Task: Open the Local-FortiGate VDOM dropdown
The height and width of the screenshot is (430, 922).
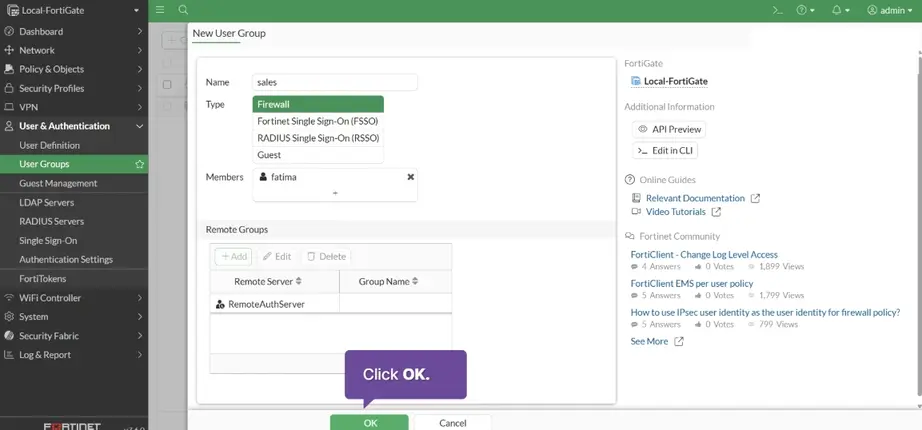Action: tap(74, 10)
